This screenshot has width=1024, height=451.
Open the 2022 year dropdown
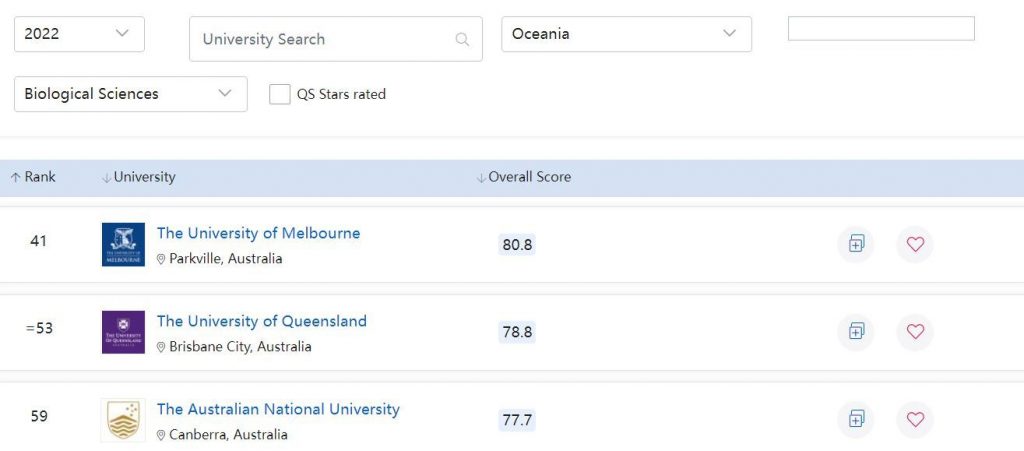click(x=79, y=34)
